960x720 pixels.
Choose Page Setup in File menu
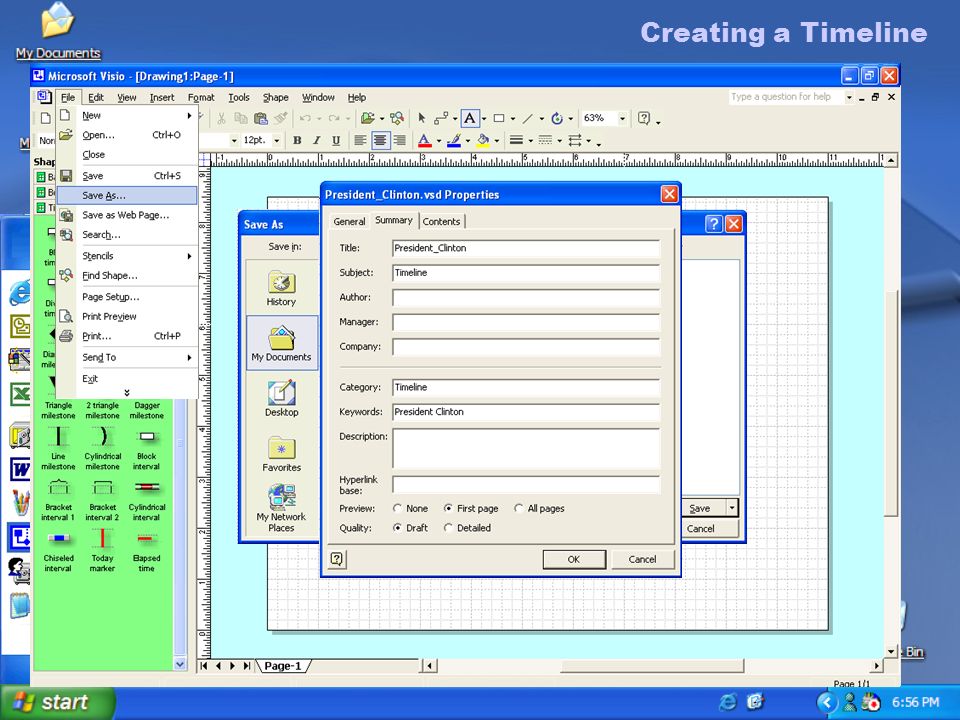point(127,297)
